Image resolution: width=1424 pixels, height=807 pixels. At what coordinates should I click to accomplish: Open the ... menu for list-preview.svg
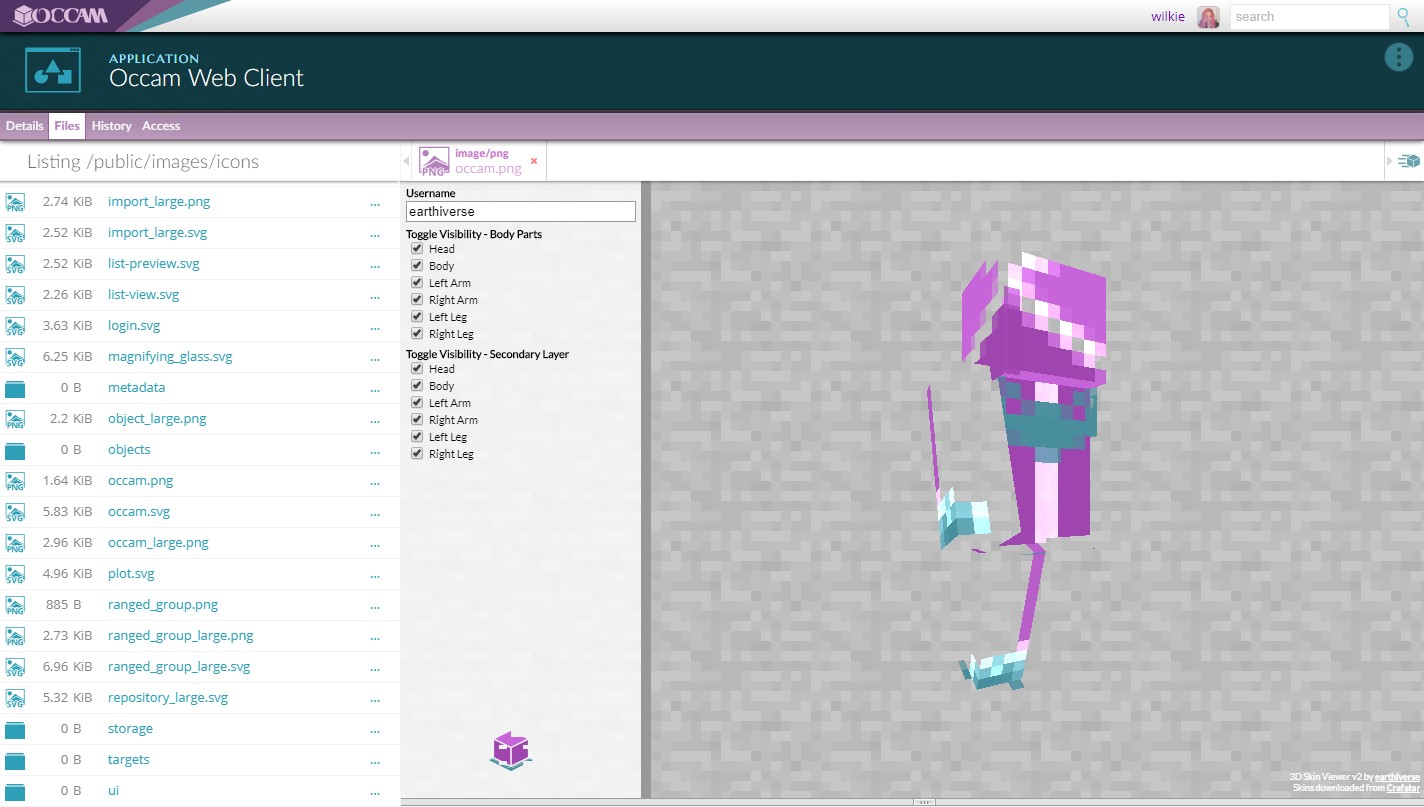coord(375,265)
